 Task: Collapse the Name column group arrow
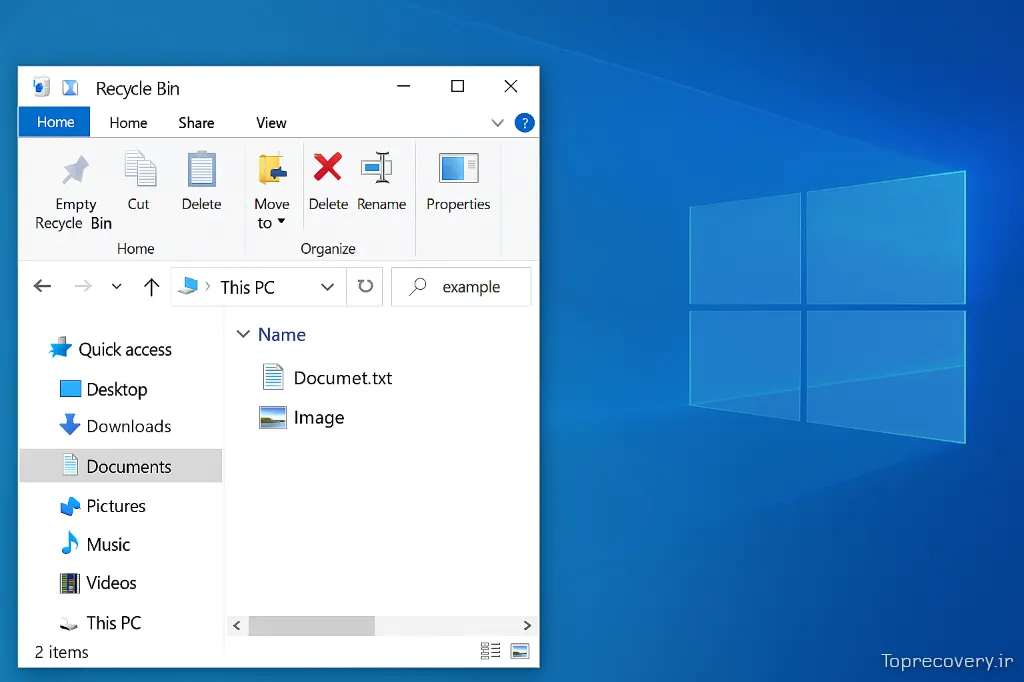(x=243, y=334)
